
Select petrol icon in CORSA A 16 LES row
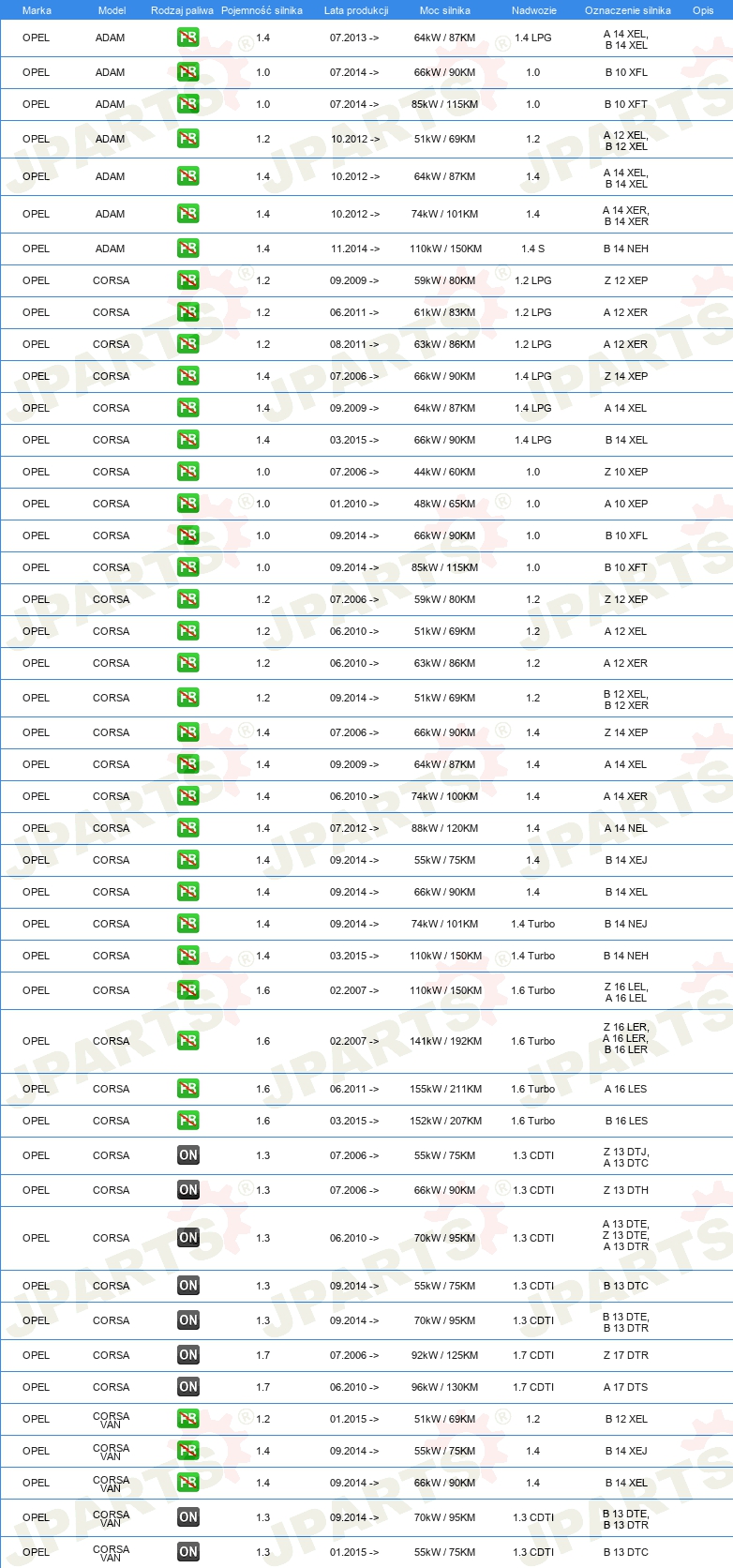click(x=188, y=1089)
